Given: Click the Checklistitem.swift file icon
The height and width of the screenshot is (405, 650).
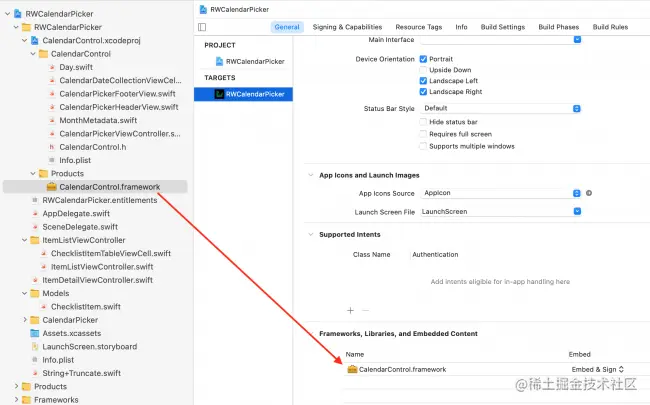Looking at the screenshot, I should point(44,307).
